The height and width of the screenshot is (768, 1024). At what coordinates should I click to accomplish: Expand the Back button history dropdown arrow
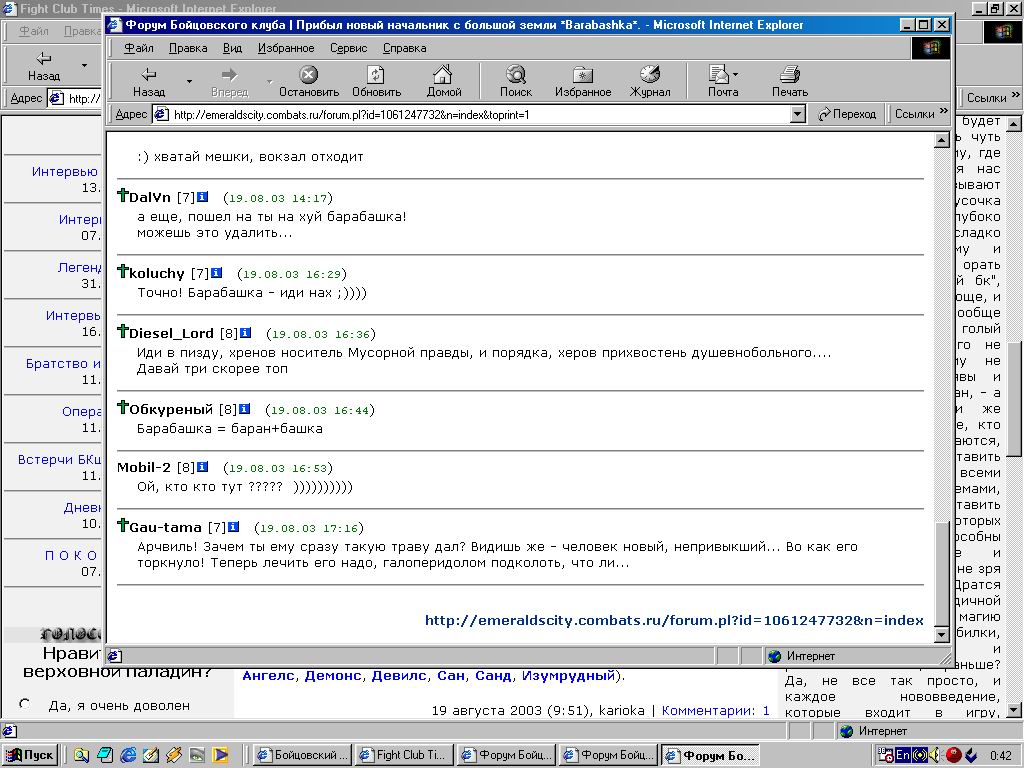[189, 82]
